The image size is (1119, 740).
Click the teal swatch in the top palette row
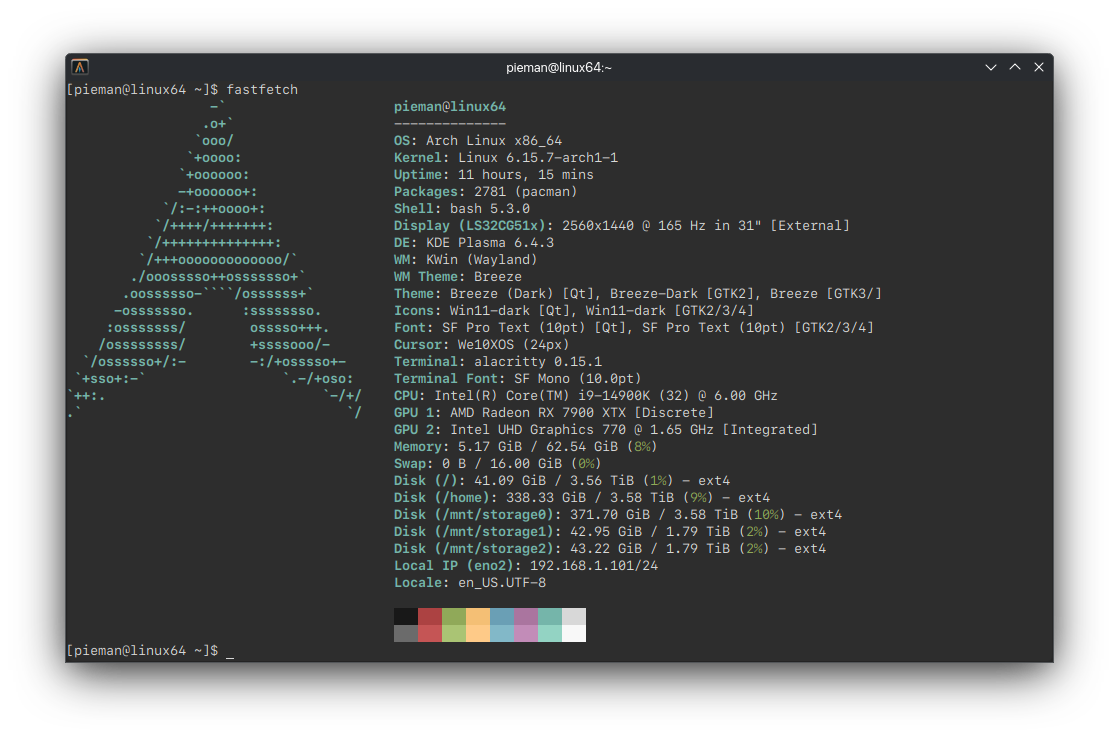(550, 617)
